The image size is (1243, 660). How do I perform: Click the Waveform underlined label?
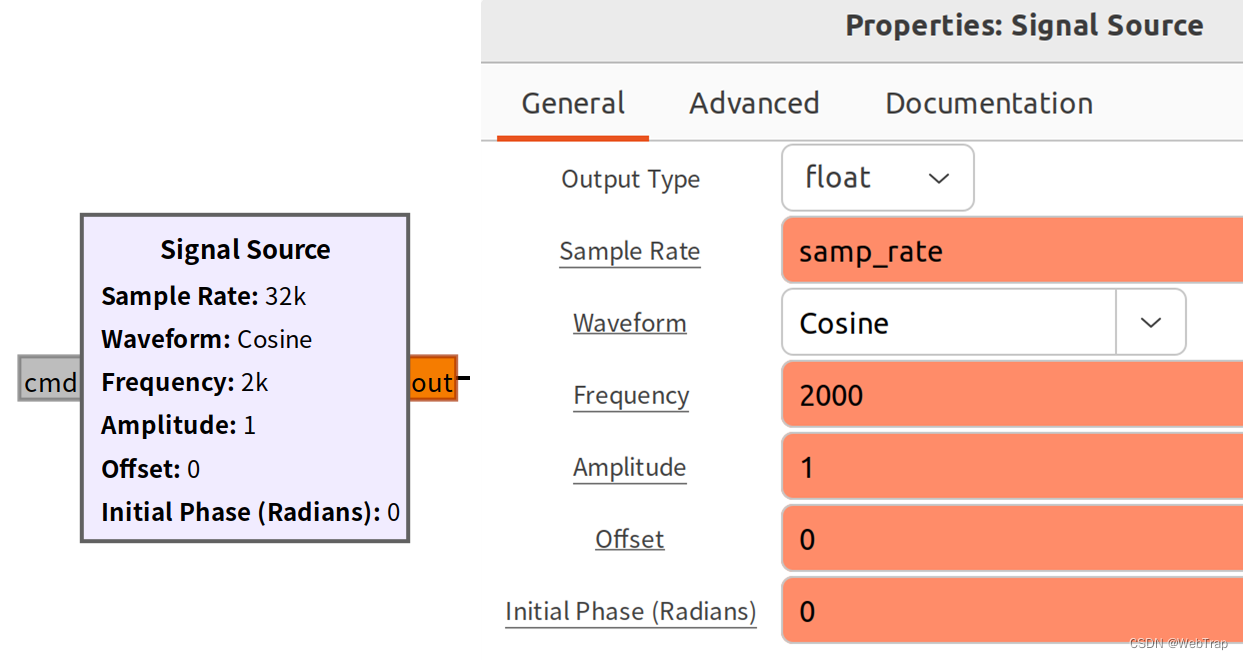point(629,323)
